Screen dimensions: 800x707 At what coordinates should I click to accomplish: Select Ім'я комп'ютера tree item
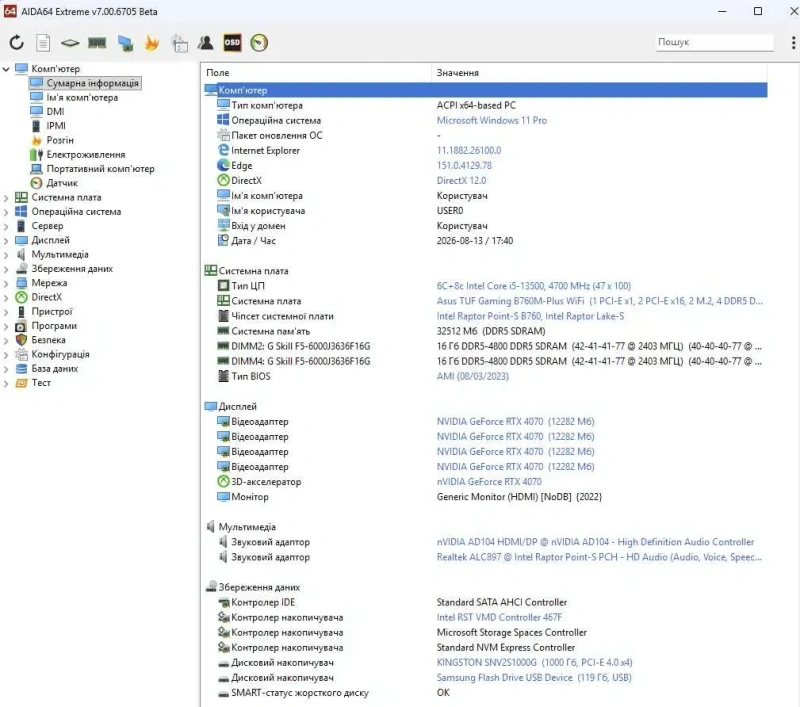click(82, 97)
